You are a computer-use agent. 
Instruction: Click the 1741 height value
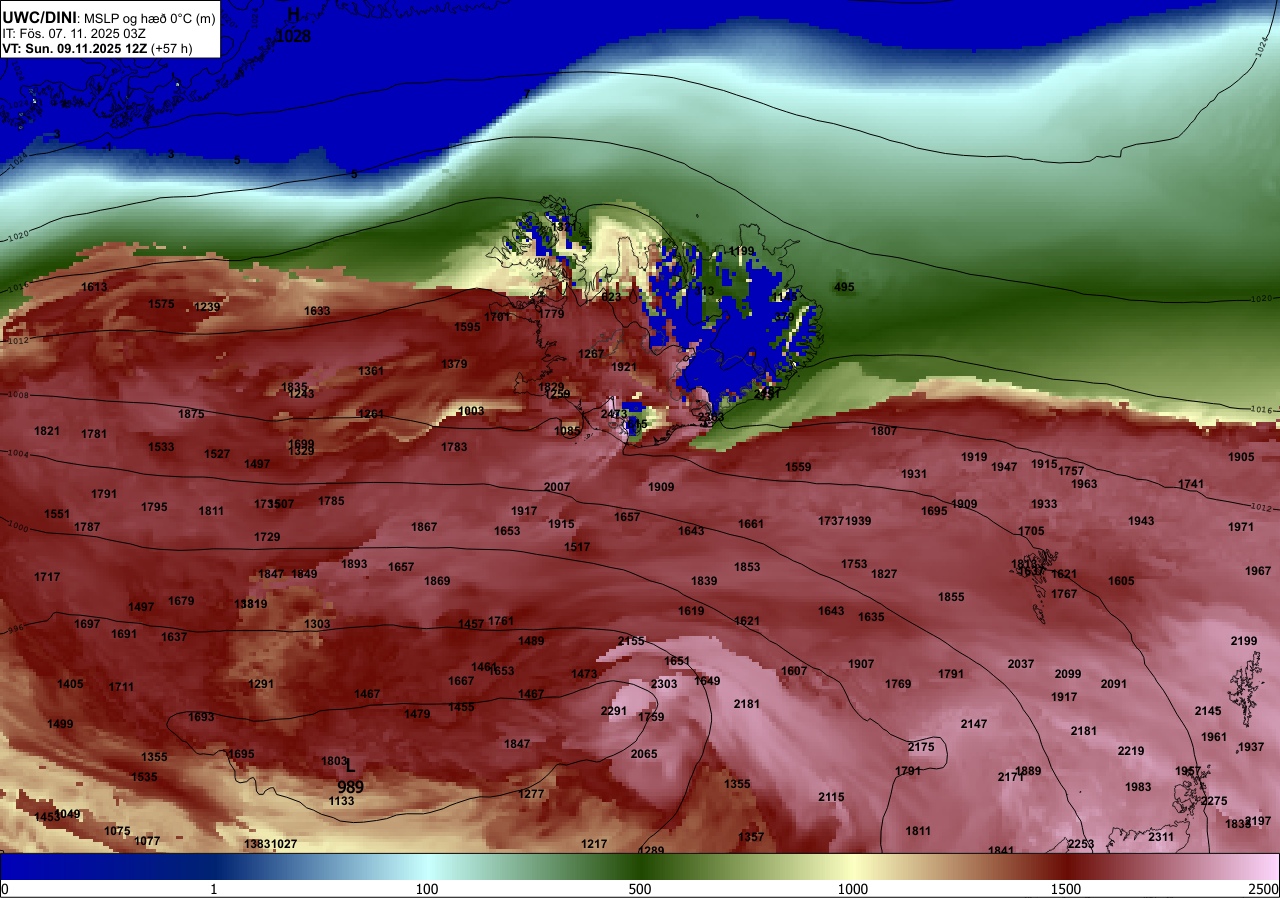point(1191,484)
